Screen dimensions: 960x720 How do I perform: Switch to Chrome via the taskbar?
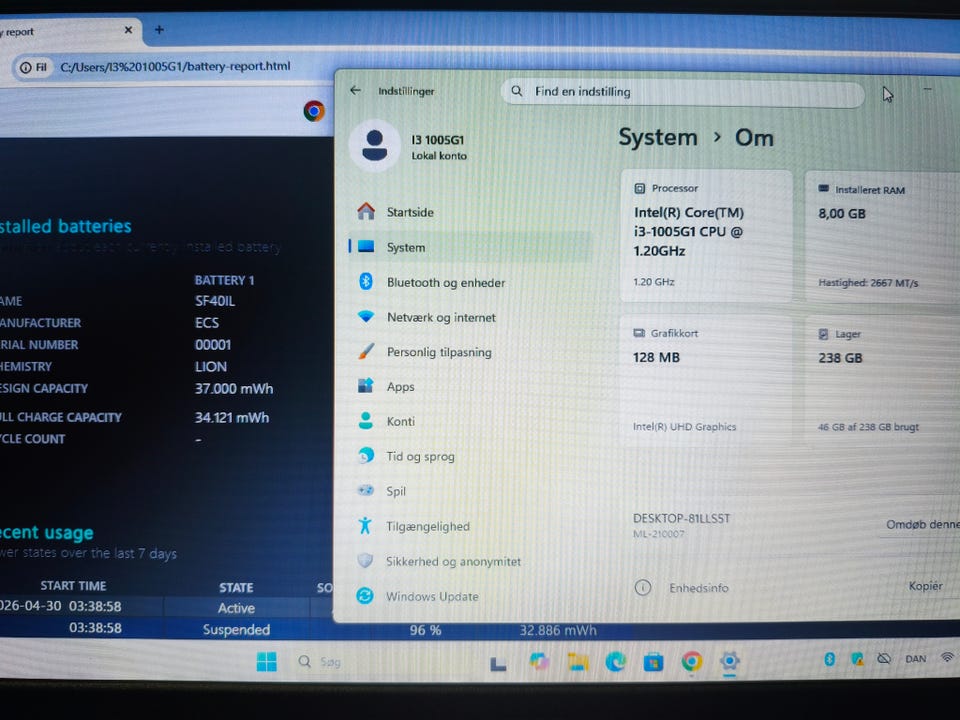pos(692,662)
